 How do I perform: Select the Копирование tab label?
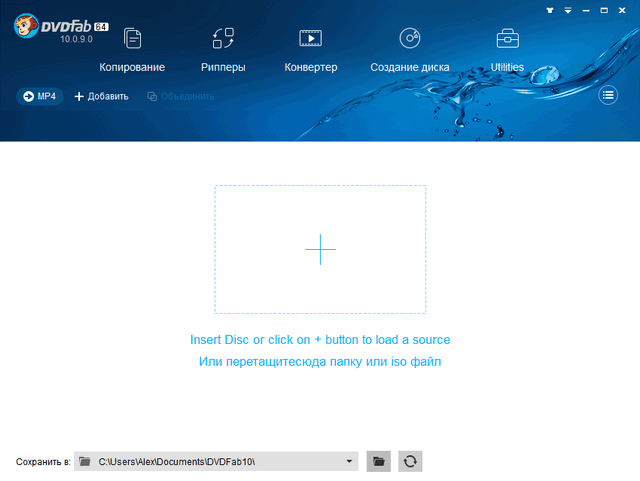(x=132, y=67)
